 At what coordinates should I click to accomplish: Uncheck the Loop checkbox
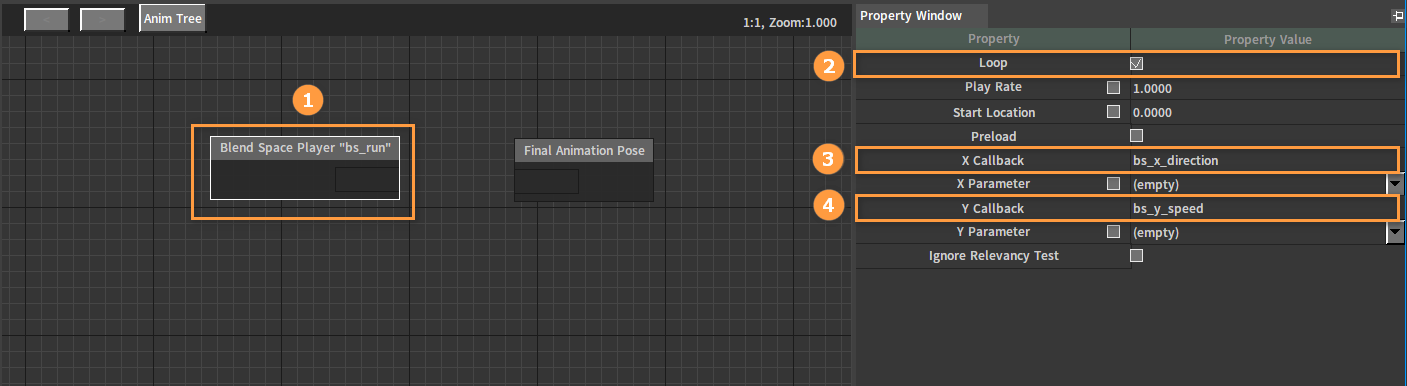click(x=1137, y=63)
